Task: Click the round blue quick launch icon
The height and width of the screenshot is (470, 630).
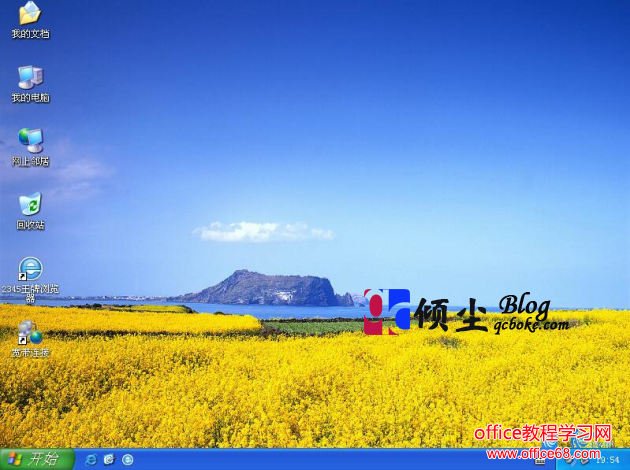Action: (x=128, y=459)
